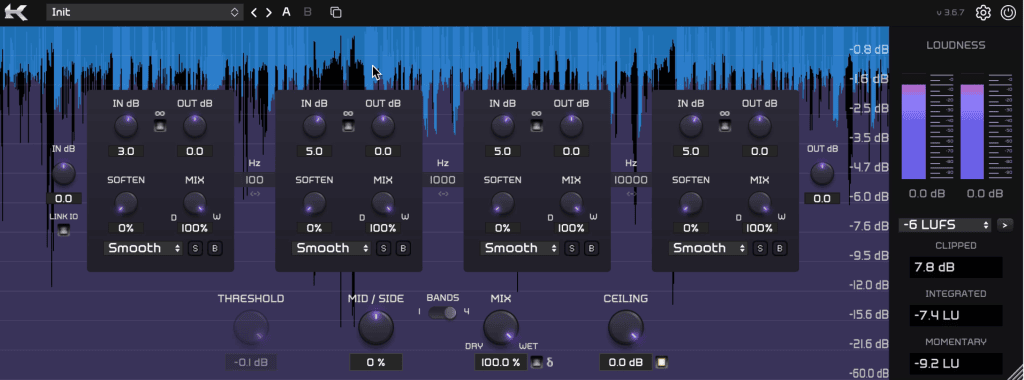This screenshot has width=1024, height=380.
Task: Click band 2 MIX knob
Action: pyautogui.click(x=383, y=203)
